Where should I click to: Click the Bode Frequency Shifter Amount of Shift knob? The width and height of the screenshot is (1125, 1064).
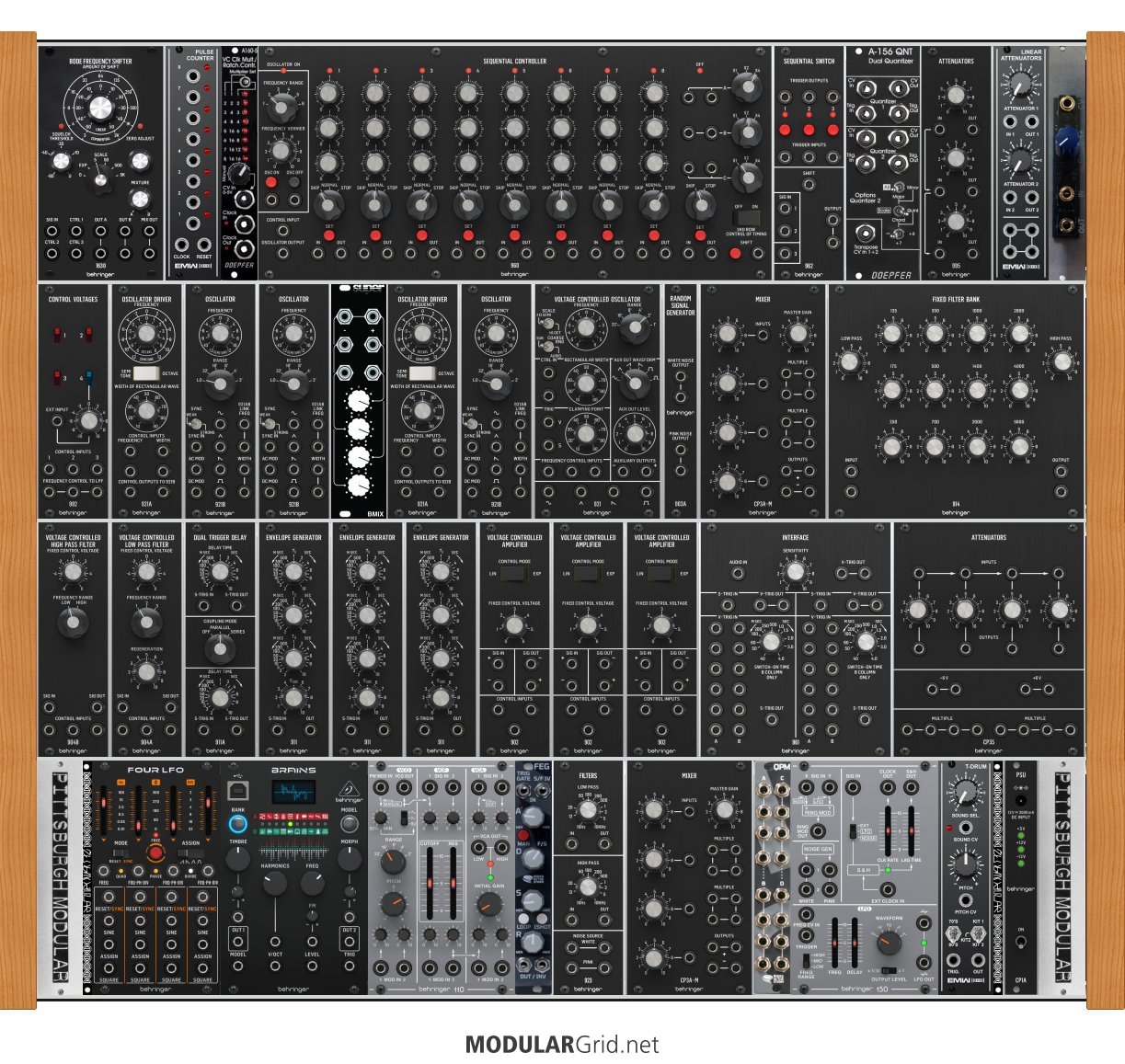100,110
